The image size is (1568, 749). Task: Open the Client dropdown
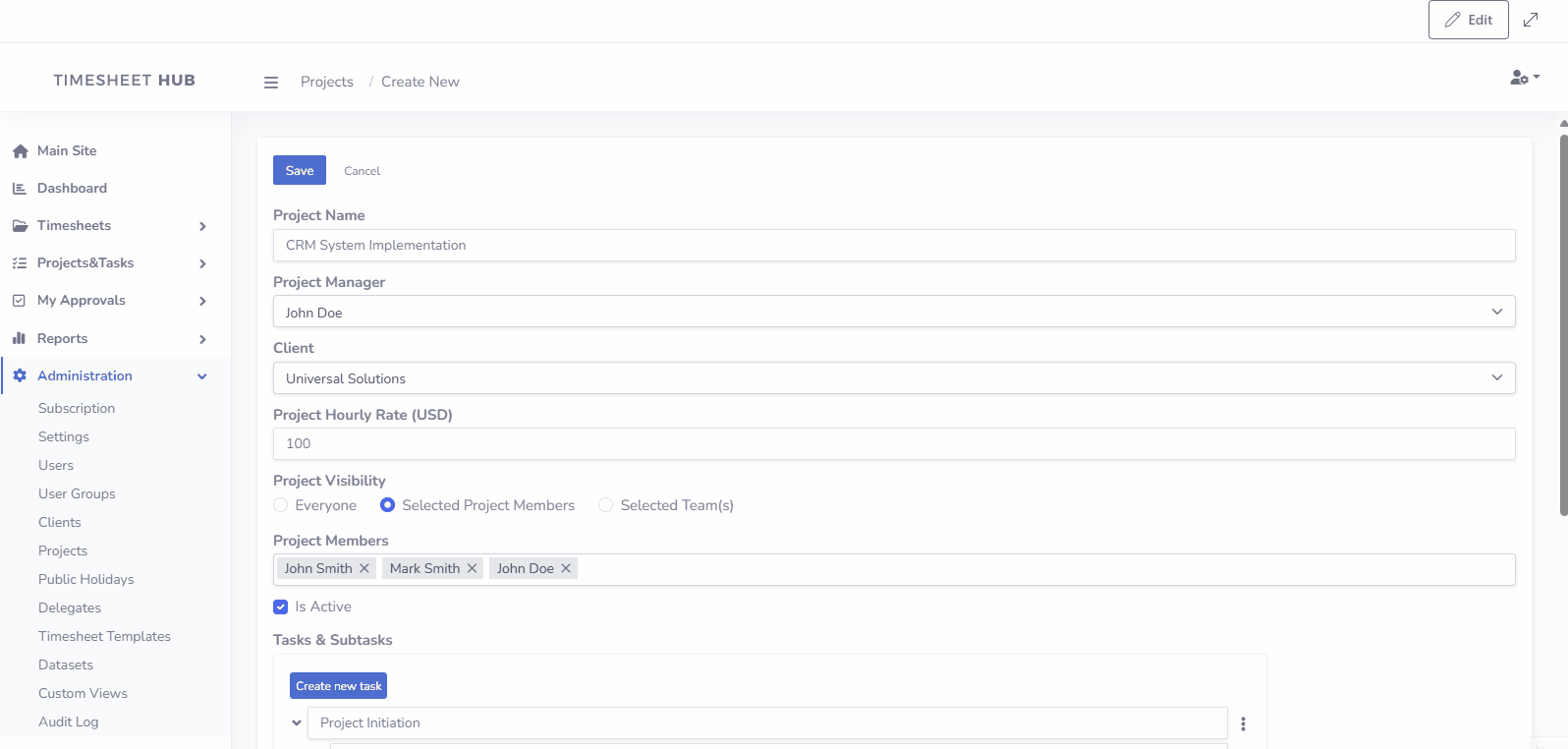[x=893, y=378]
